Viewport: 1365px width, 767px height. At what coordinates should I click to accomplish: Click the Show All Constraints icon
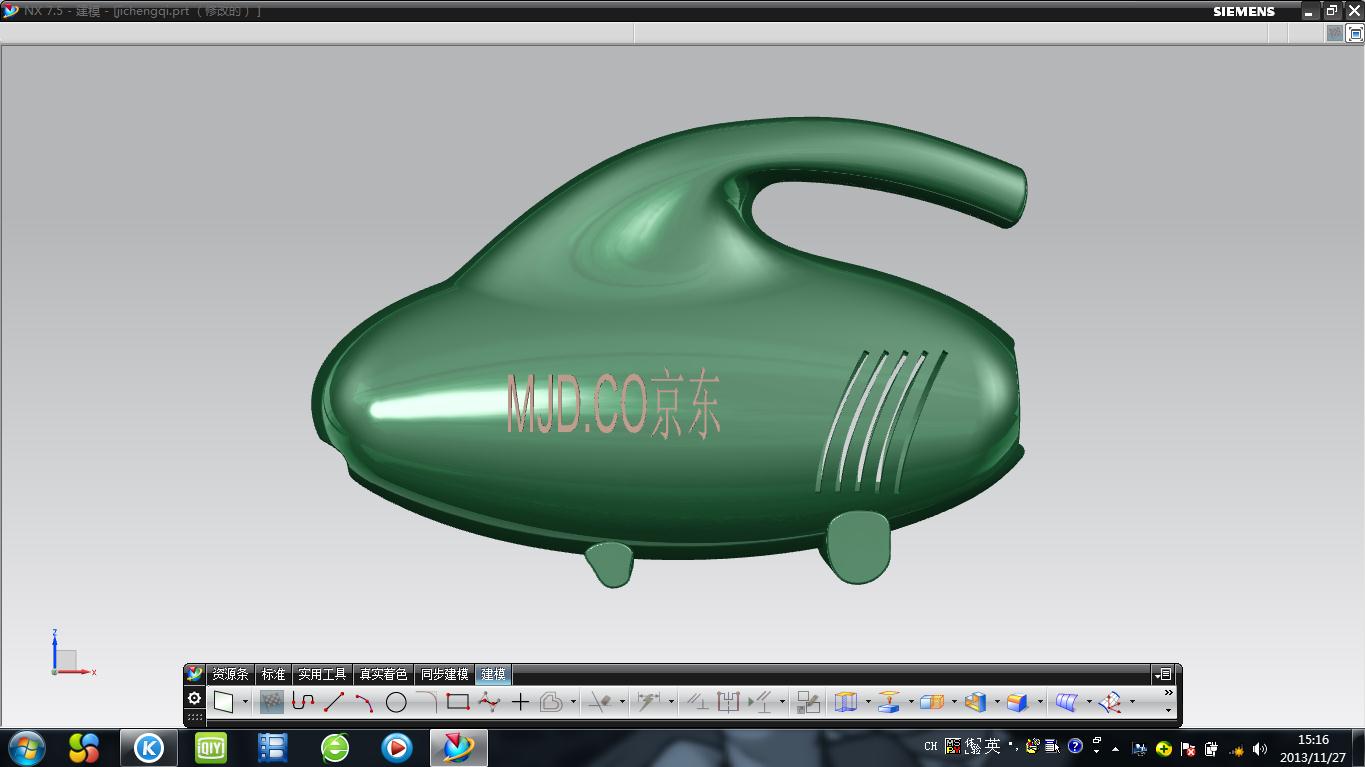coord(728,702)
